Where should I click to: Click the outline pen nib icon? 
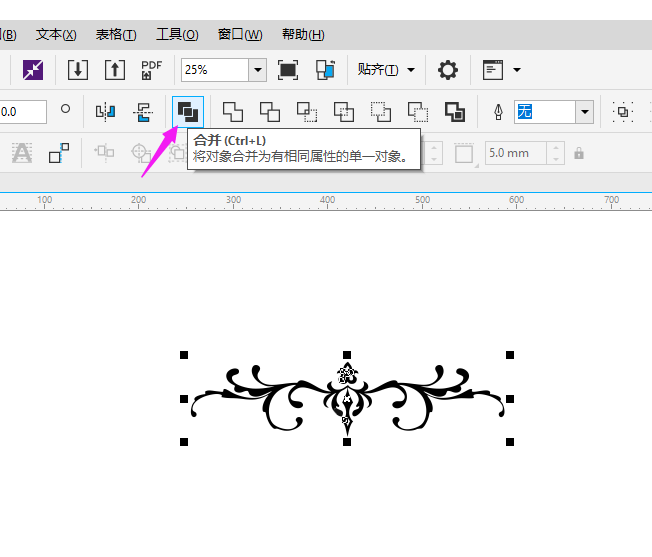pos(498,111)
